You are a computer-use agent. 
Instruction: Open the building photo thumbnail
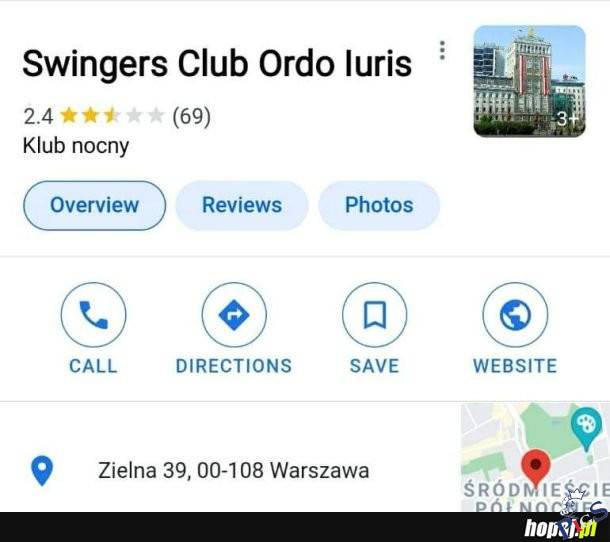tap(529, 81)
